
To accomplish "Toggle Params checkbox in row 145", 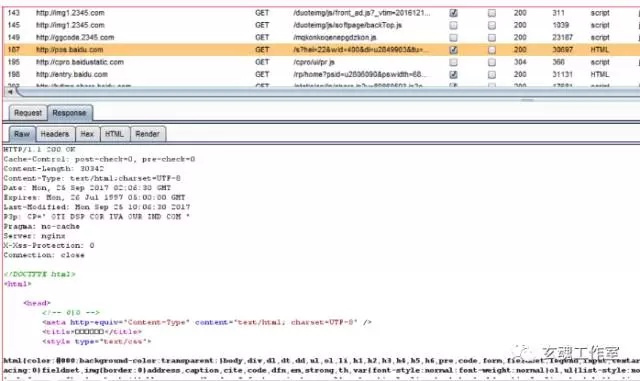I will click(453, 25).
